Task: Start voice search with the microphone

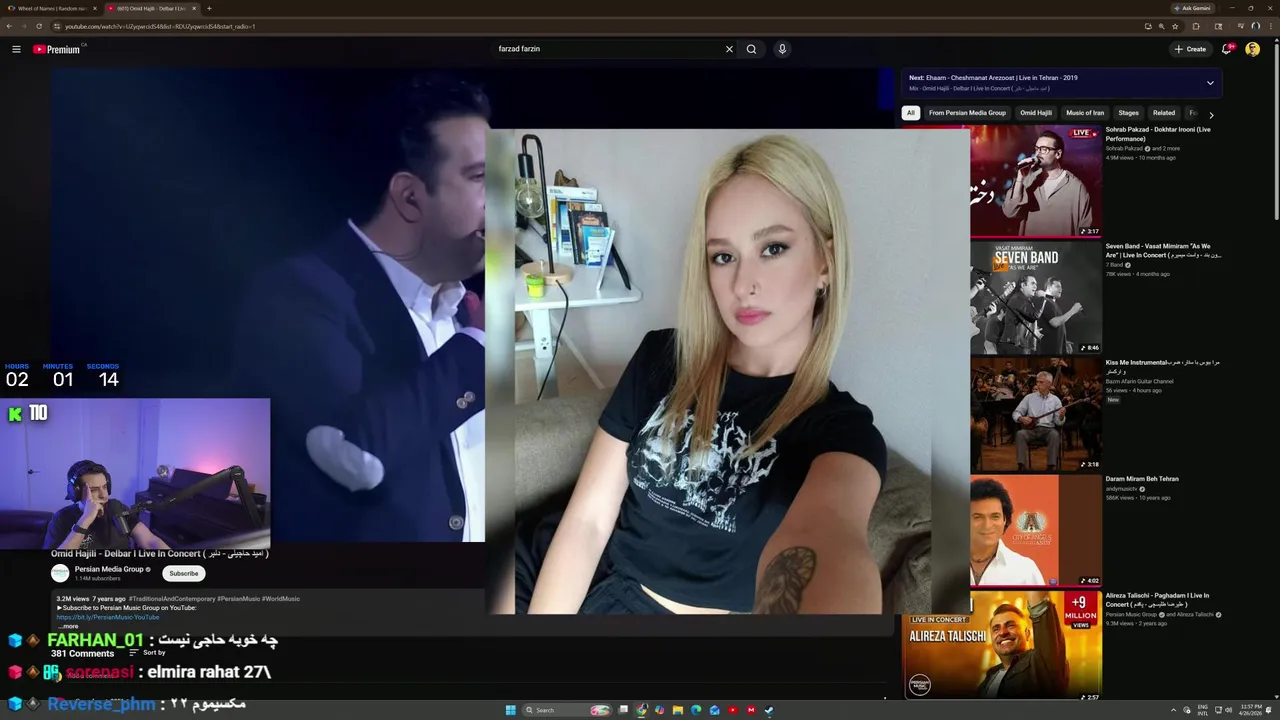Action: pos(782,49)
